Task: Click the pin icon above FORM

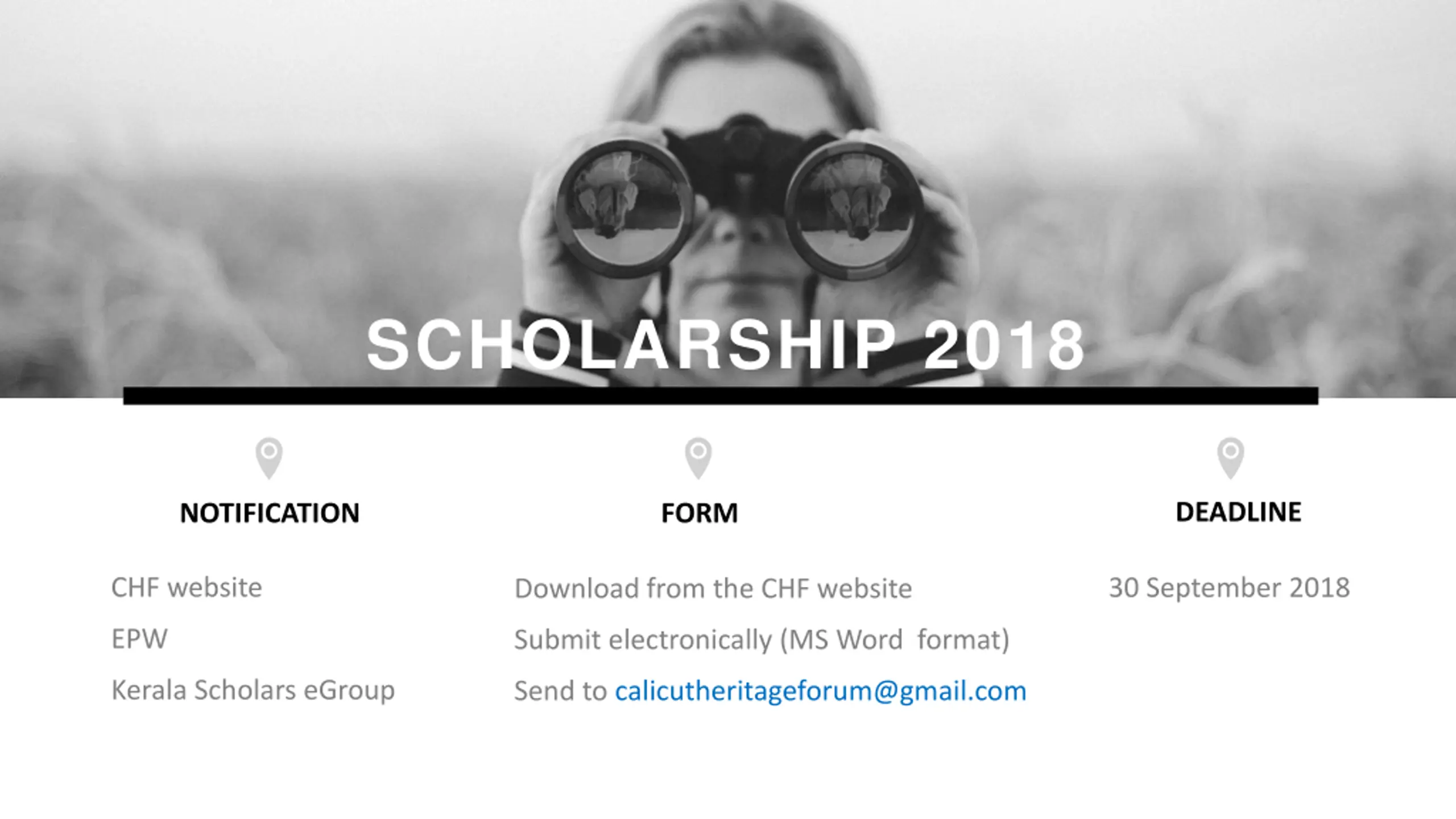Action: (x=698, y=458)
